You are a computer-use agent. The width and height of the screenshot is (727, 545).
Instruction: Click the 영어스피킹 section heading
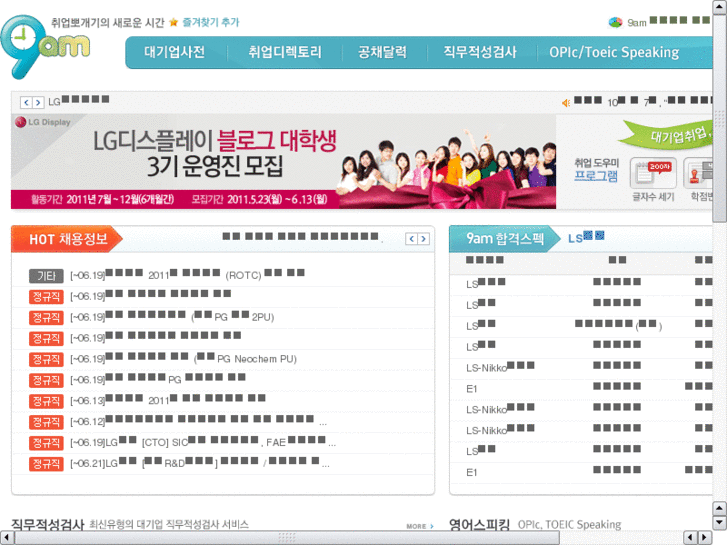click(x=479, y=524)
